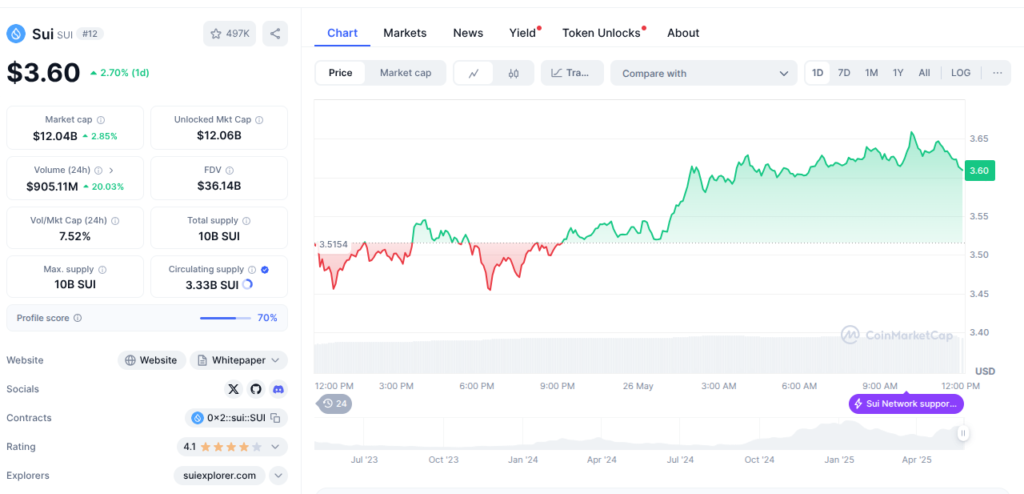Open Circulating supply info icon
Image resolution: width=1024 pixels, height=494 pixels.
pos(252,269)
